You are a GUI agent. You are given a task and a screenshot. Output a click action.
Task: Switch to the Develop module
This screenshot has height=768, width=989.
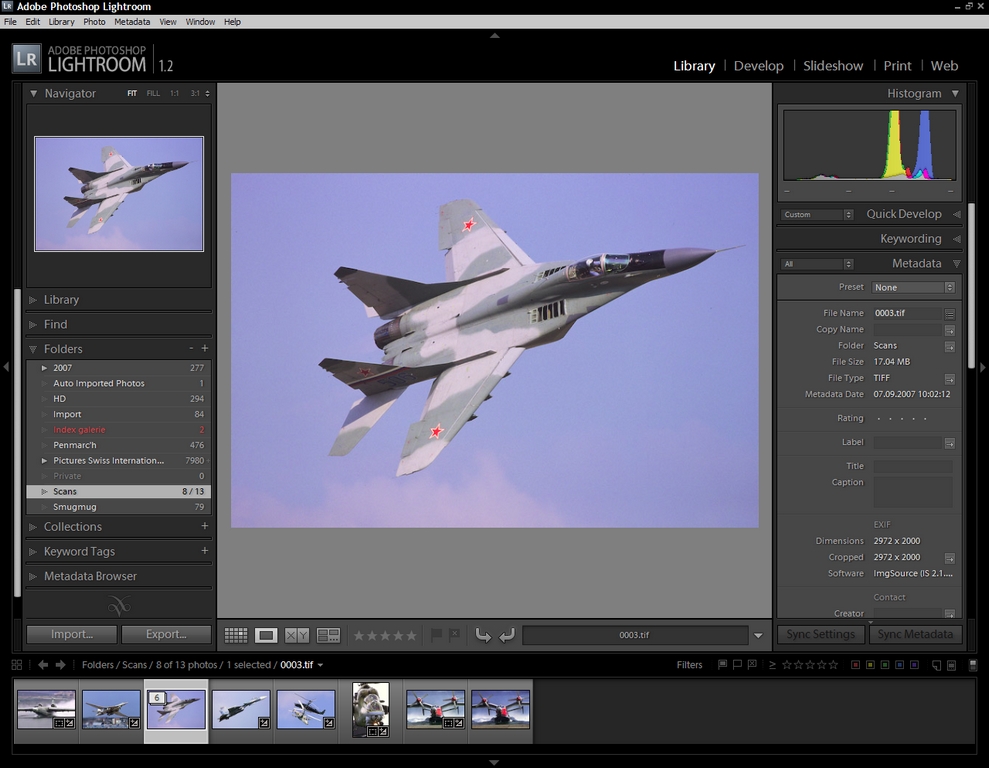pyautogui.click(x=758, y=66)
